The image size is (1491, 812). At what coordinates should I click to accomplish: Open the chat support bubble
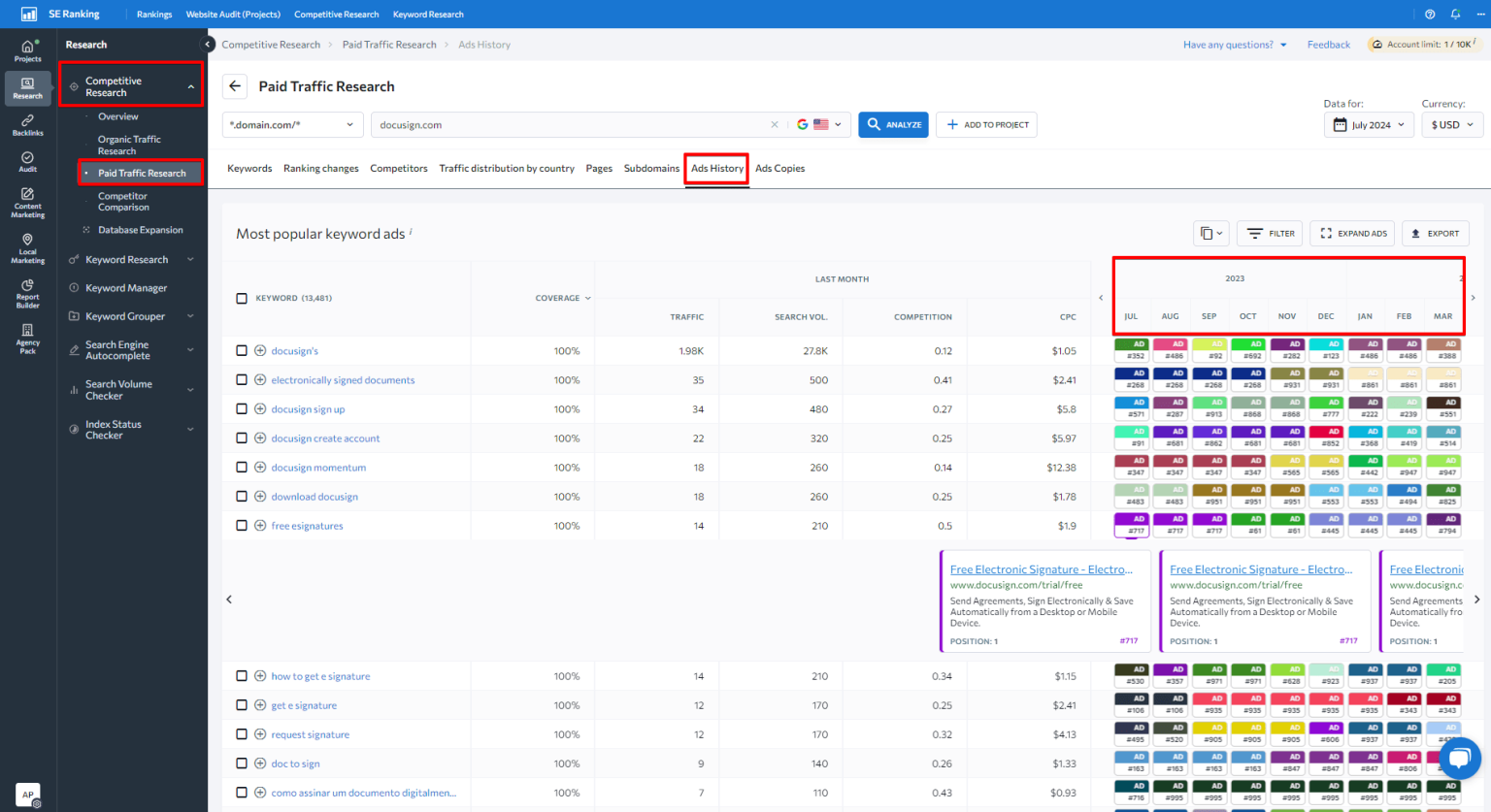tap(1459, 759)
